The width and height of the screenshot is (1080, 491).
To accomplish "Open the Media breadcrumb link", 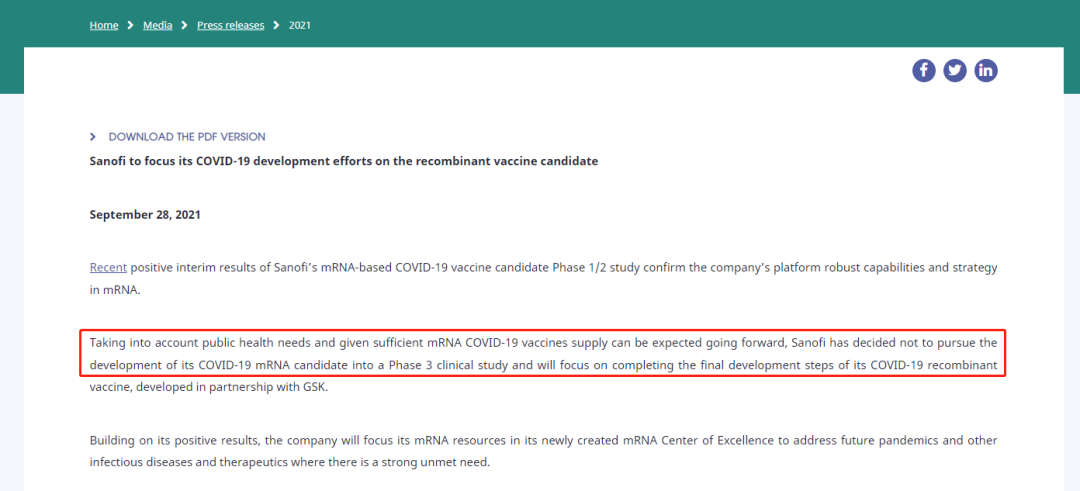I will (158, 25).
